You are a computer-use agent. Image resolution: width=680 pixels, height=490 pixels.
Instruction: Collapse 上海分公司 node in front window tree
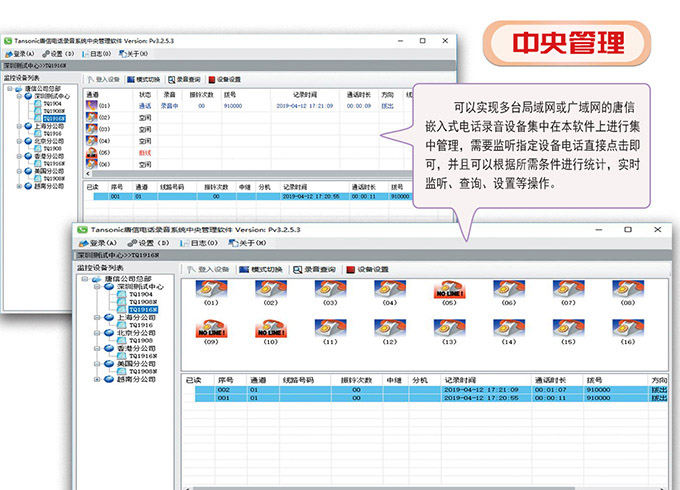tap(97, 317)
